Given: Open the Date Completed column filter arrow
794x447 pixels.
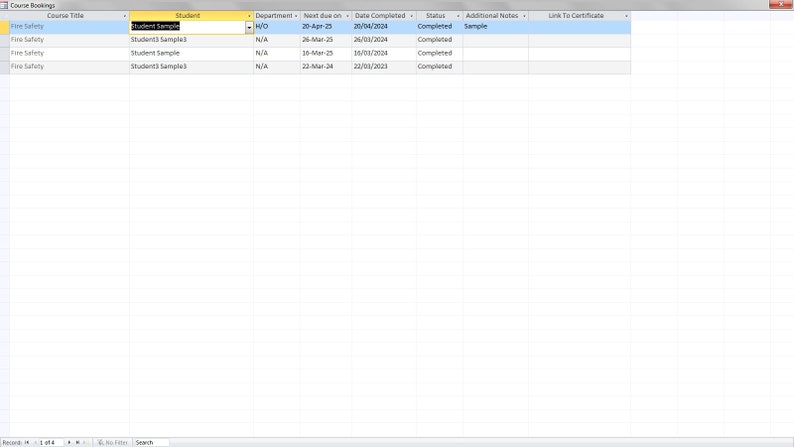Looking at the screenshot, I should pyautogui.click(x=411, y=16).
